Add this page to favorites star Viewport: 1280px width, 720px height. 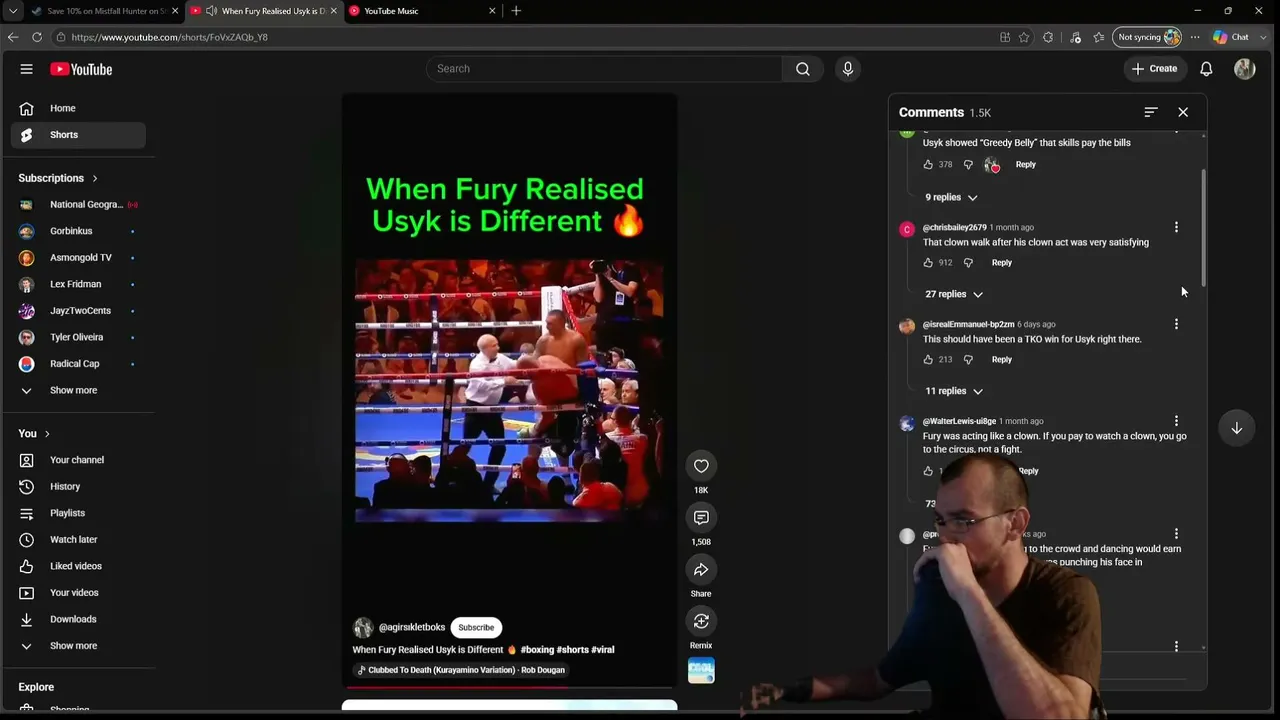[x=1024, y=37]
